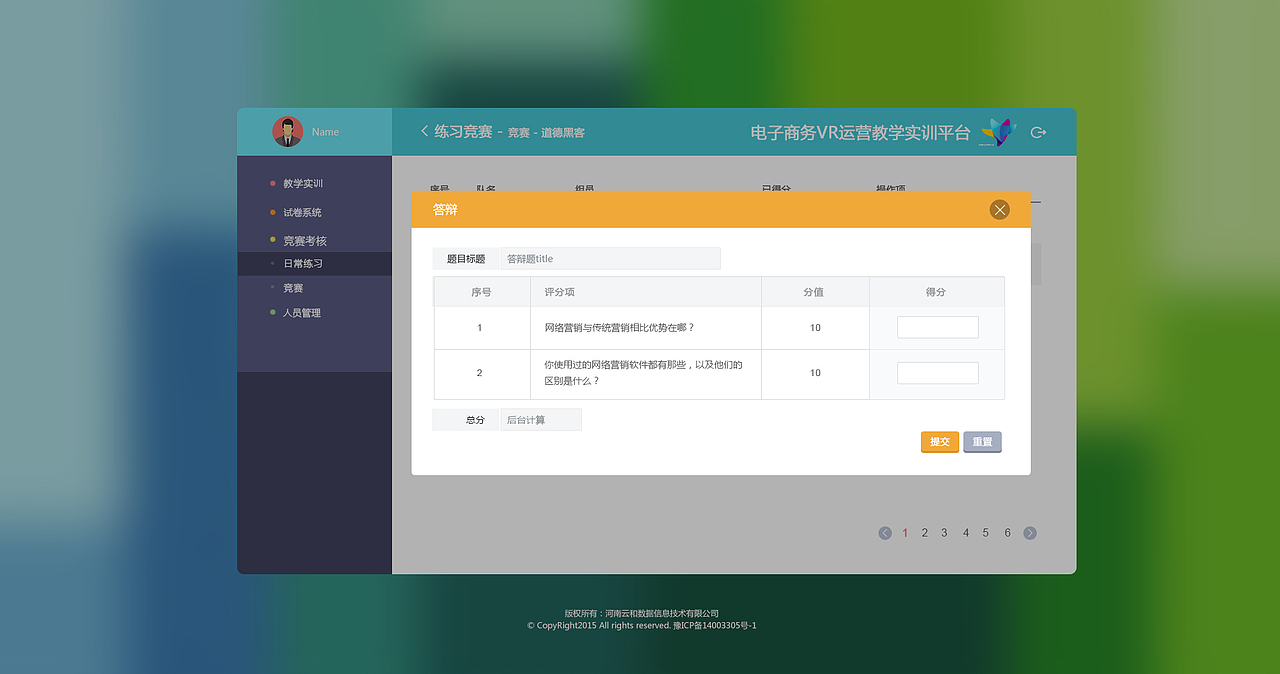Select the 日常练习 sidebar item
Screen dimensions: 1280x674
pyautogui.click(x=302, y=263)
